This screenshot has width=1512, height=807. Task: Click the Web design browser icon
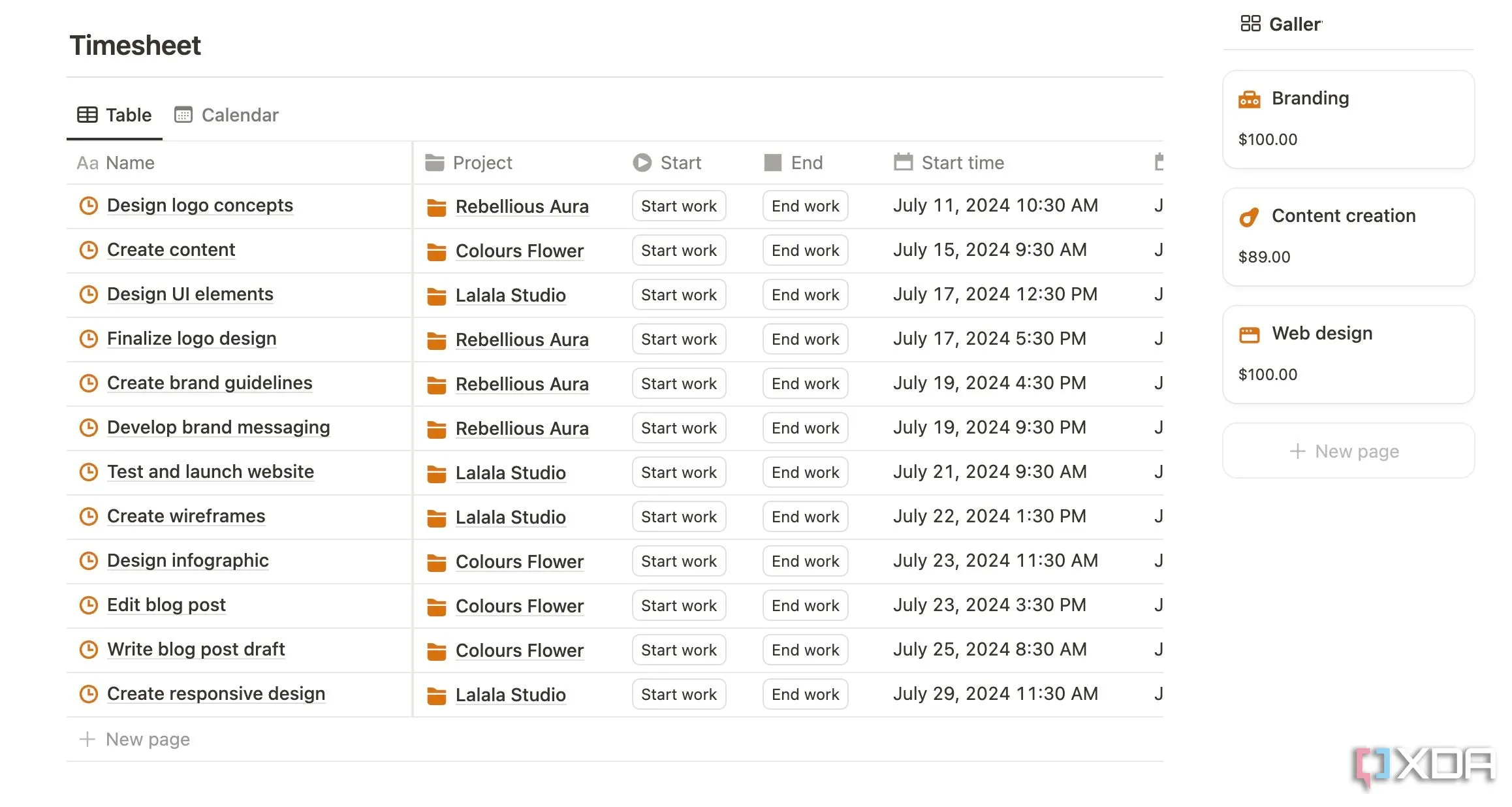(x=1249, y=334)
